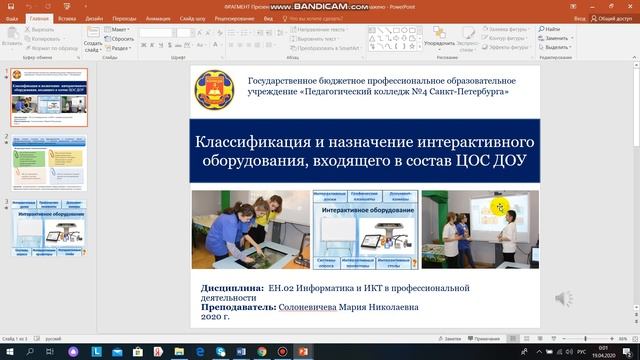
Task: Open the Заменить replace dropdown
Action: click(556, 38)
